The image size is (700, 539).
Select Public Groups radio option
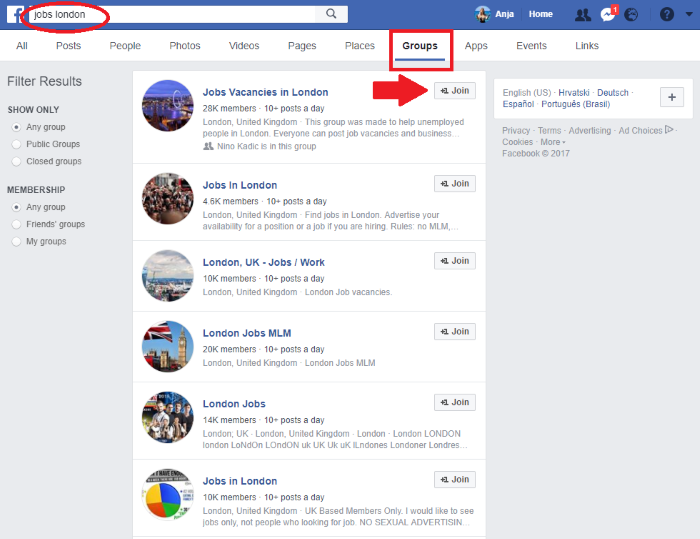coord(16,144)
